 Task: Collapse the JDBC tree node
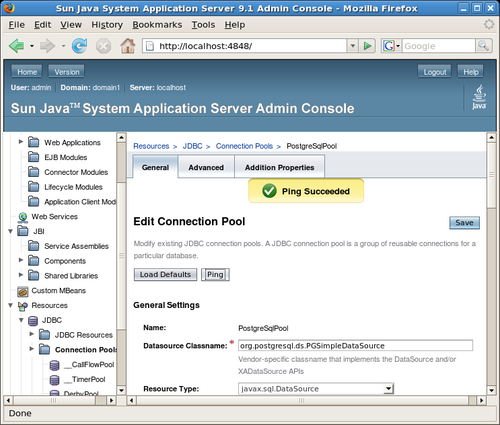click(21, 320)
